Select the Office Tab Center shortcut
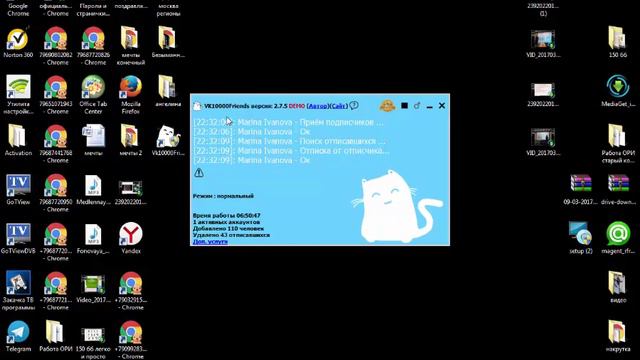 coord(93,95)
